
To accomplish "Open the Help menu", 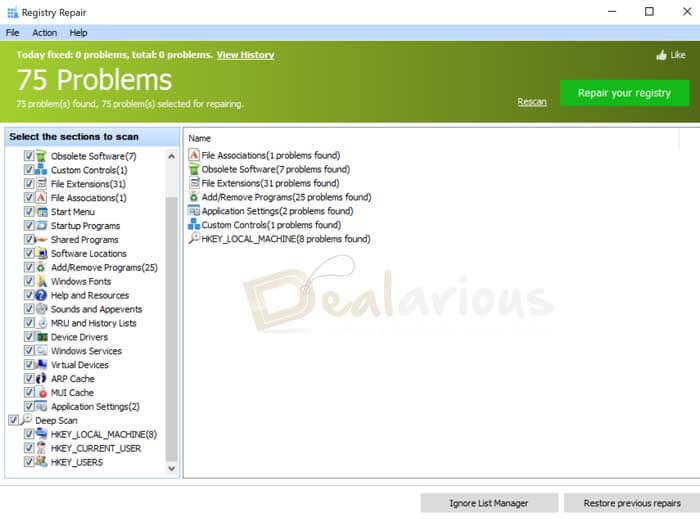I will click(x=78, y=33).
